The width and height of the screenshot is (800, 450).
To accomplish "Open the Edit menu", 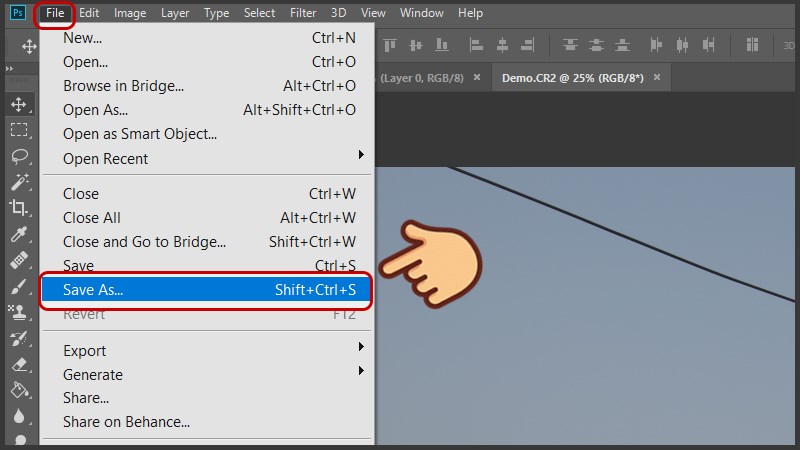I will [89, 13].
